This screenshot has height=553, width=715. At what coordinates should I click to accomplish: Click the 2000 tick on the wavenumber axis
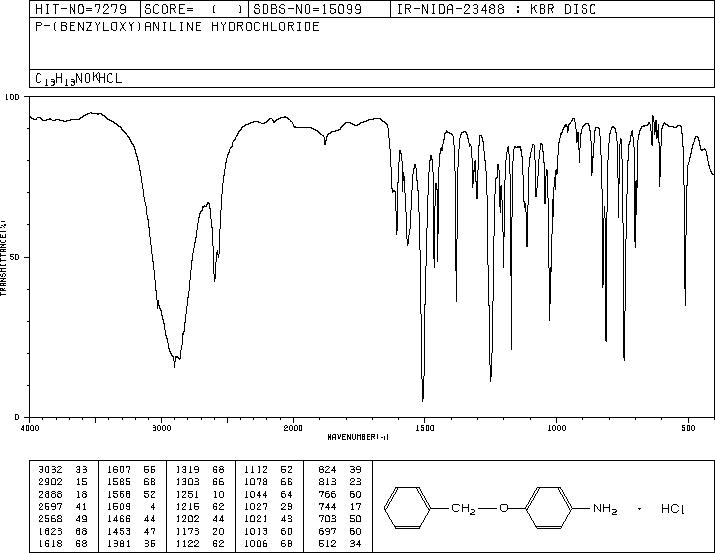pos(293,428)
